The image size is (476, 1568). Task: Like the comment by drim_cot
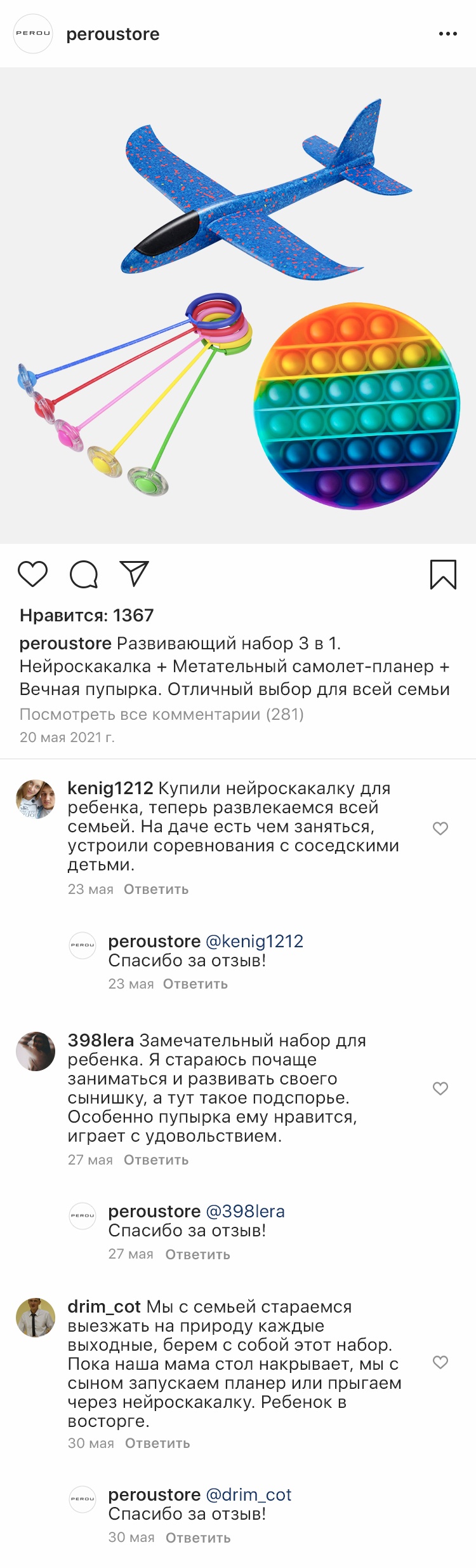tap(440, 1362)
